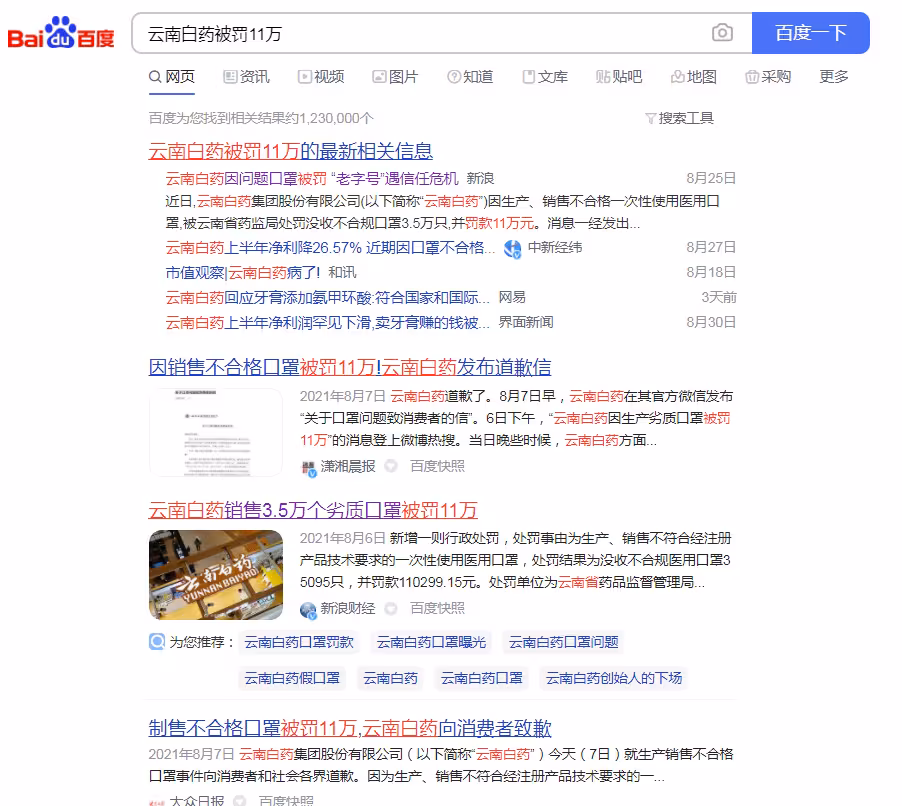This screenshot has height=806, width=902.
Task: Open news link 云南白药因问题口罩被罚
Action: [312, 179]
